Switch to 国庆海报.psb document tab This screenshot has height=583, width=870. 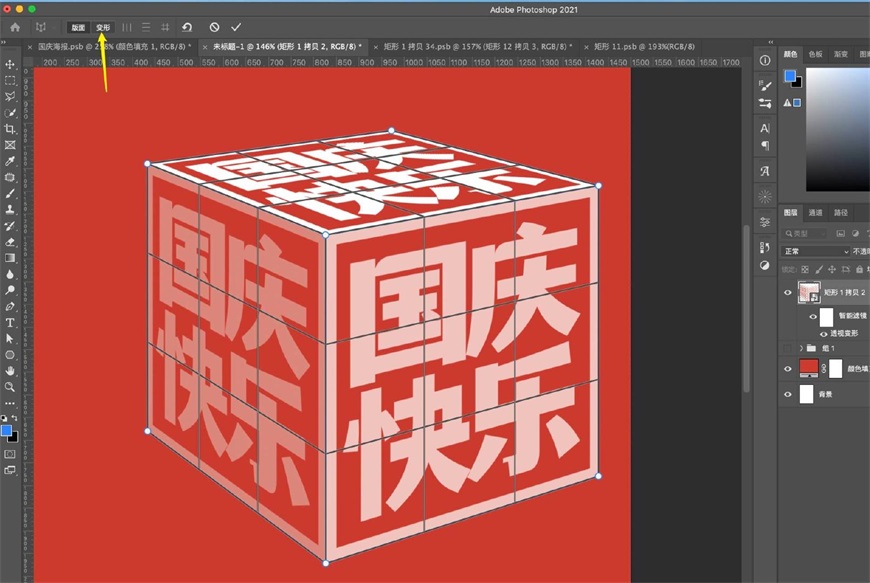[x=115, y=47]
